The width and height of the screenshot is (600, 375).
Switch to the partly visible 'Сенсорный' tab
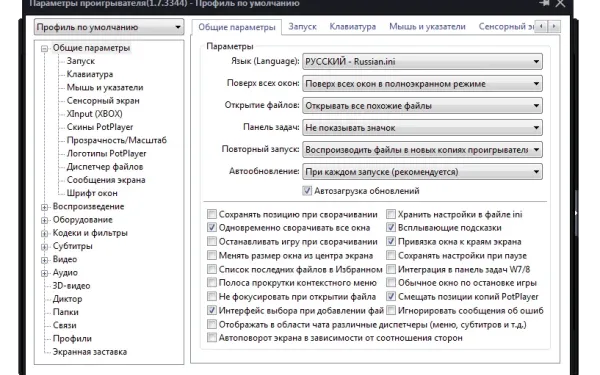click(x=506, y=27)
